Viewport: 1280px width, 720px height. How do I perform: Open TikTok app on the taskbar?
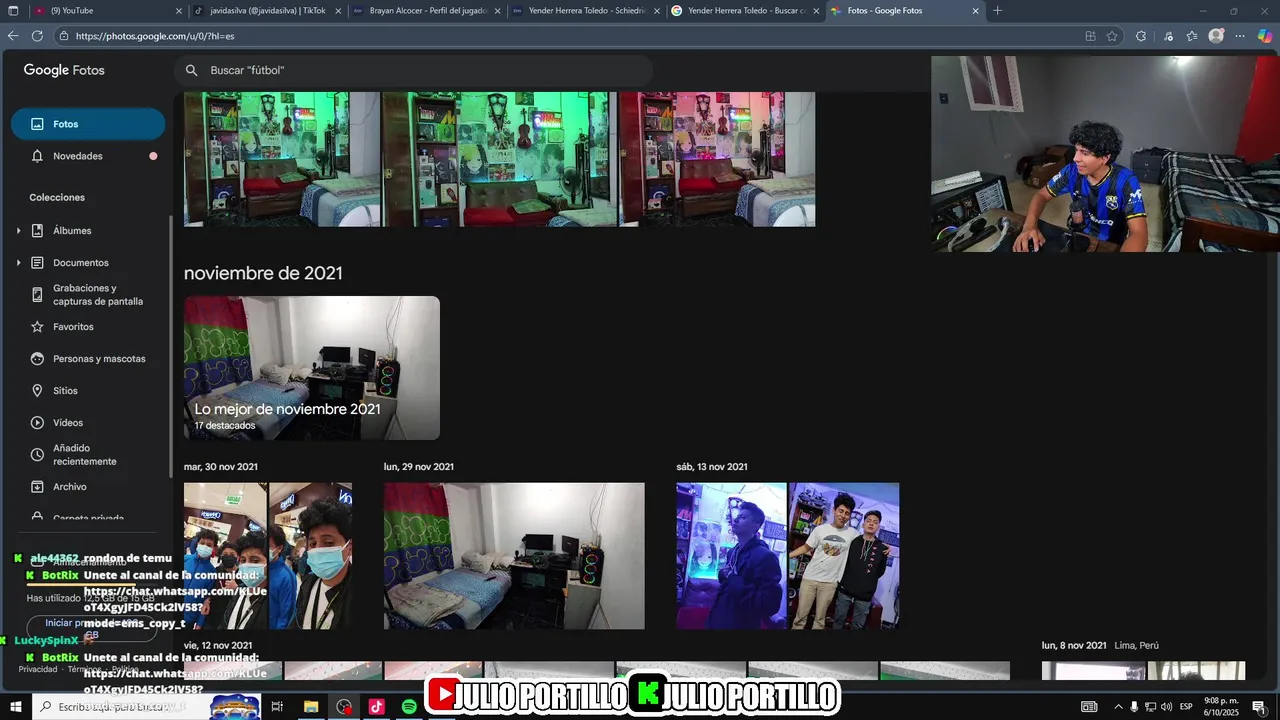click(376, 707)
